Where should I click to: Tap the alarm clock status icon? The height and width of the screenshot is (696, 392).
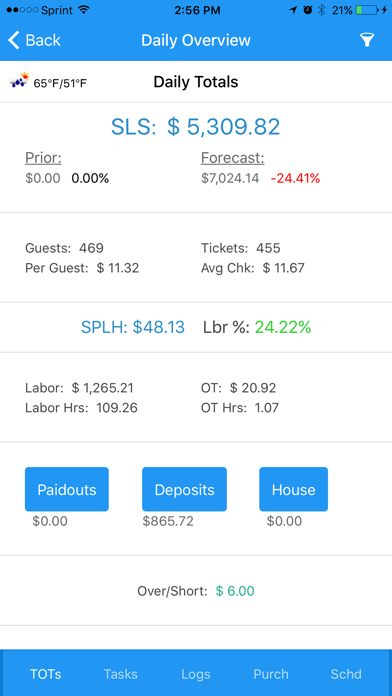click(x=308, y=10)
